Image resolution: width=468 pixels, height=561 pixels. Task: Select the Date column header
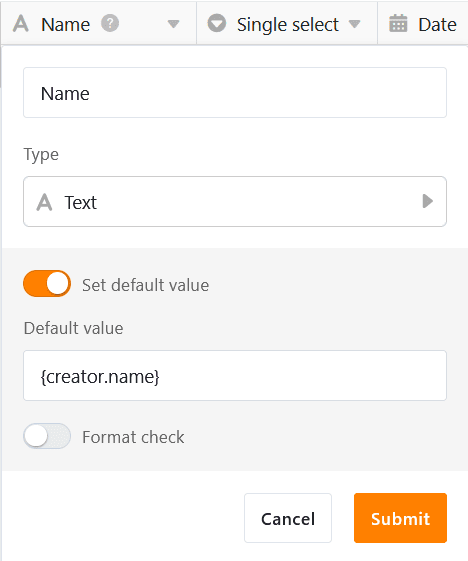point(423,24)
